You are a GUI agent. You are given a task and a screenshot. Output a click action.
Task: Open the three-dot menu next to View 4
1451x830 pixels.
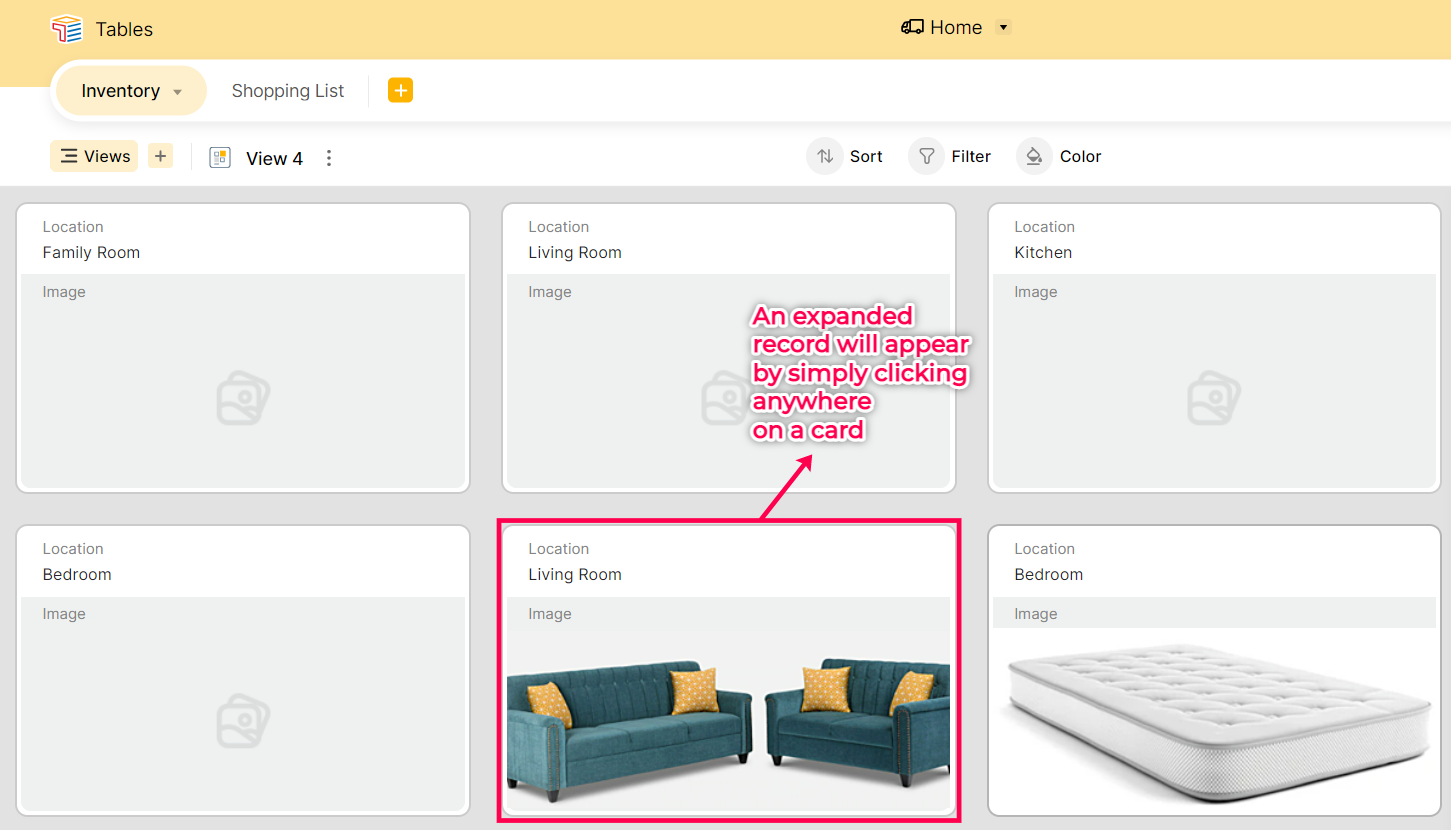click(329, 158)
